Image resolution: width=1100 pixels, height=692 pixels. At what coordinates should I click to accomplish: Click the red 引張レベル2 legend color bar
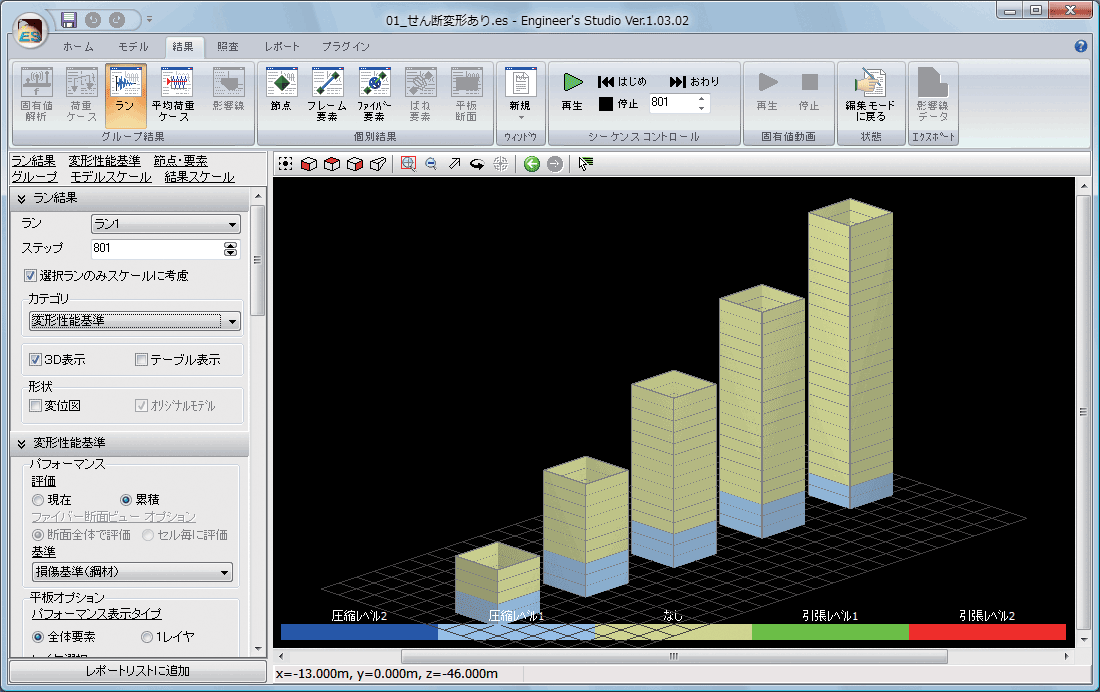click(x=987, y=632)
